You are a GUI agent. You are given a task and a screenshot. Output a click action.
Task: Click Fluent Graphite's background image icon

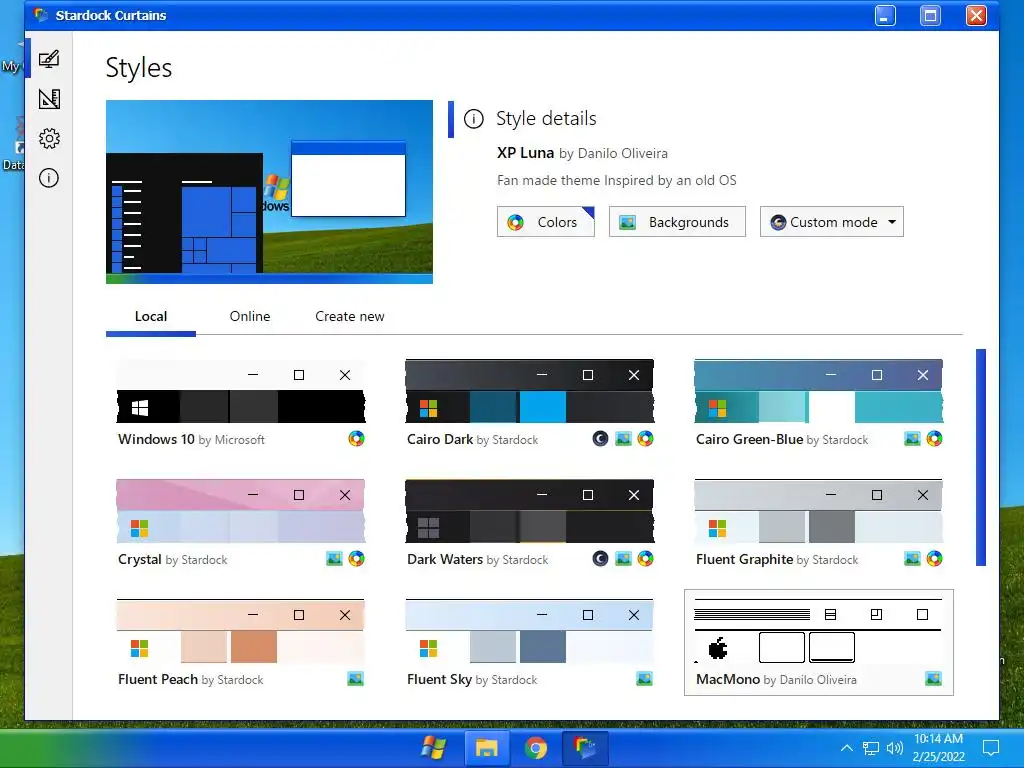[x=912, y=559]
